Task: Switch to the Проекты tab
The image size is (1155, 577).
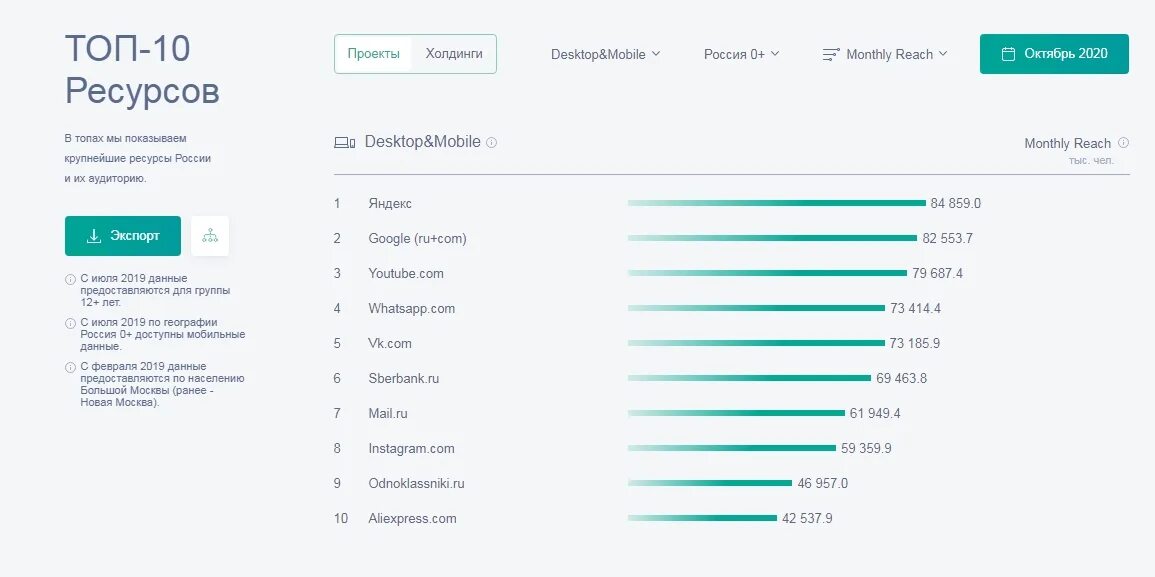Action: tap(373, 54)
